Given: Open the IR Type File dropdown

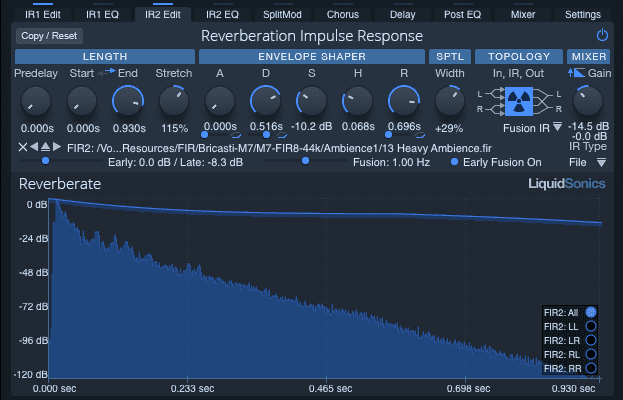Looking at the screenshot, I should [601, 162].
